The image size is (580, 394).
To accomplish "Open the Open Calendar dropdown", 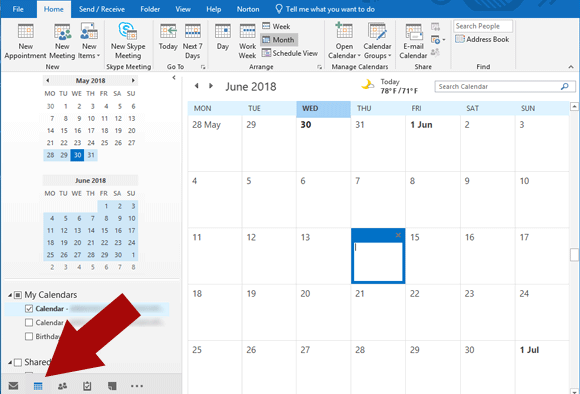I will (x=344, y=41).
